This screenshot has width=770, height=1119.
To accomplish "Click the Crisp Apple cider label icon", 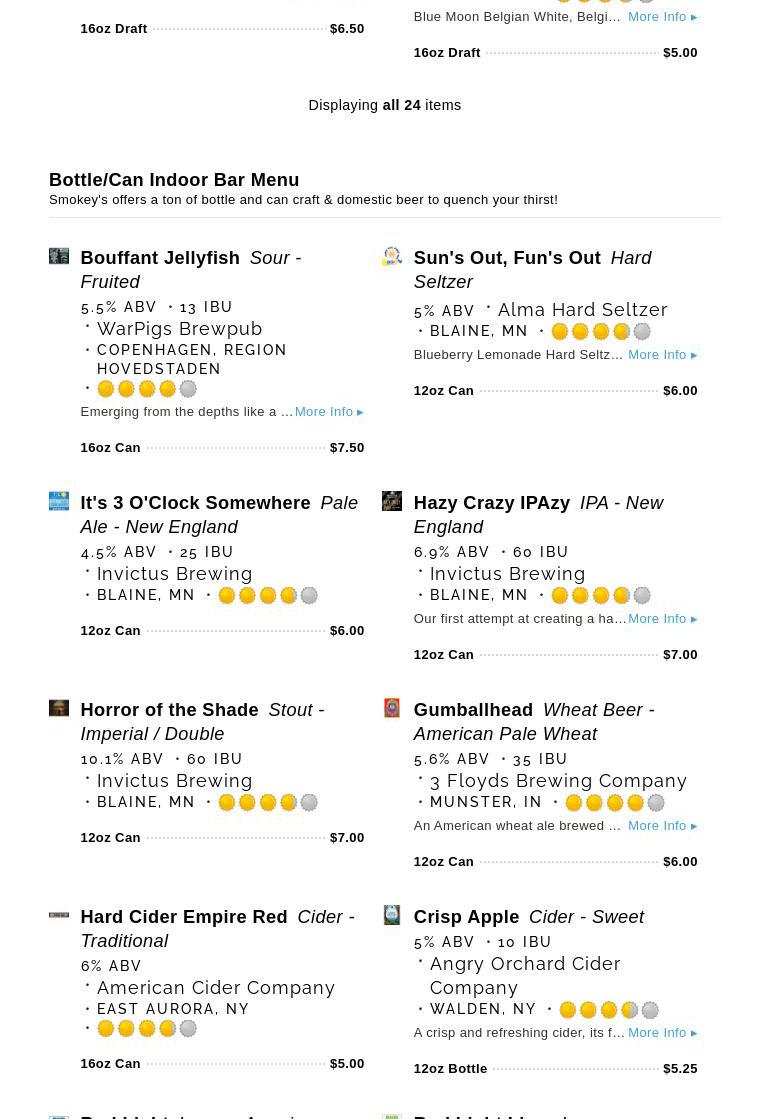I will tap(392, 915).
